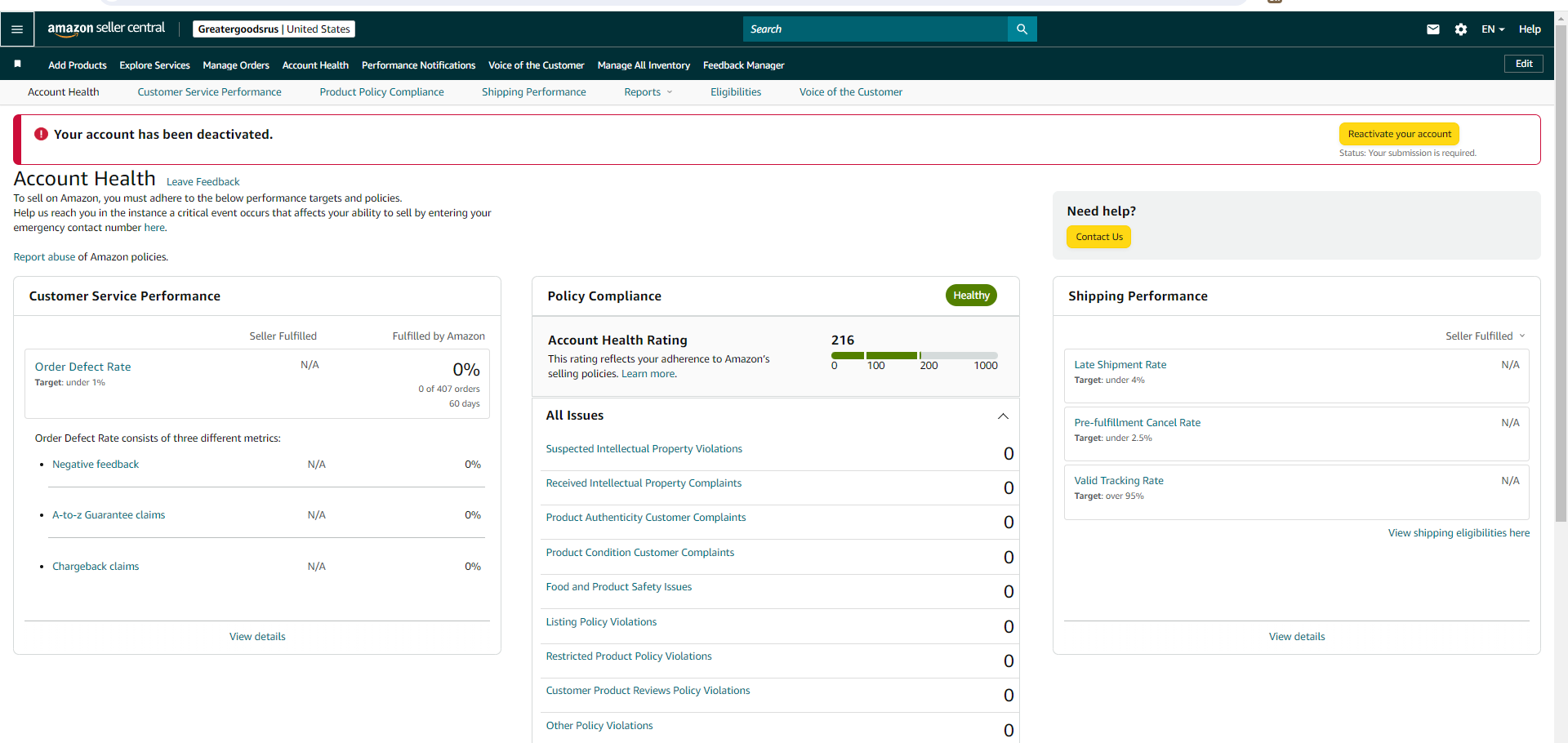Click the Contact Us button
Viewport: 1568px width, 743px height.
(x=1099, y=237)
